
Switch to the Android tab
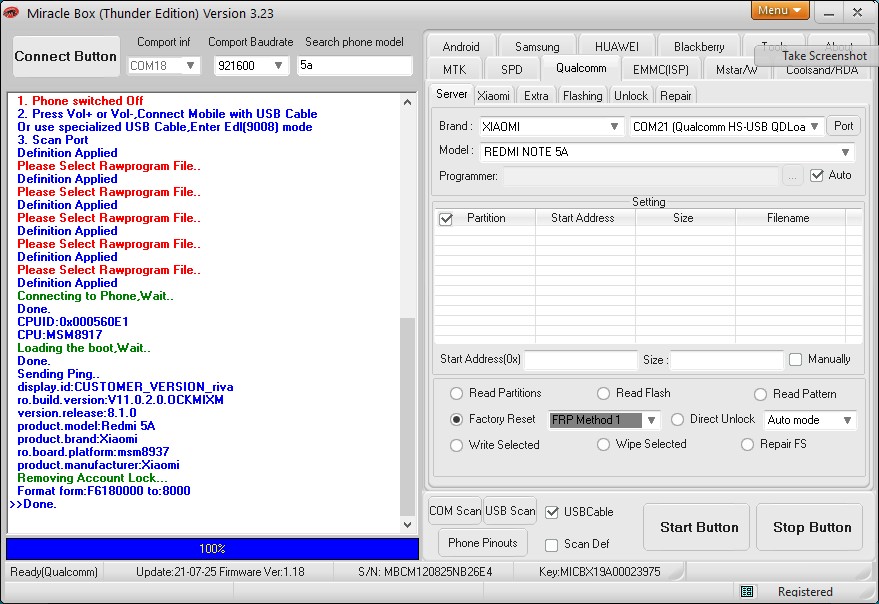click(461, 47)
